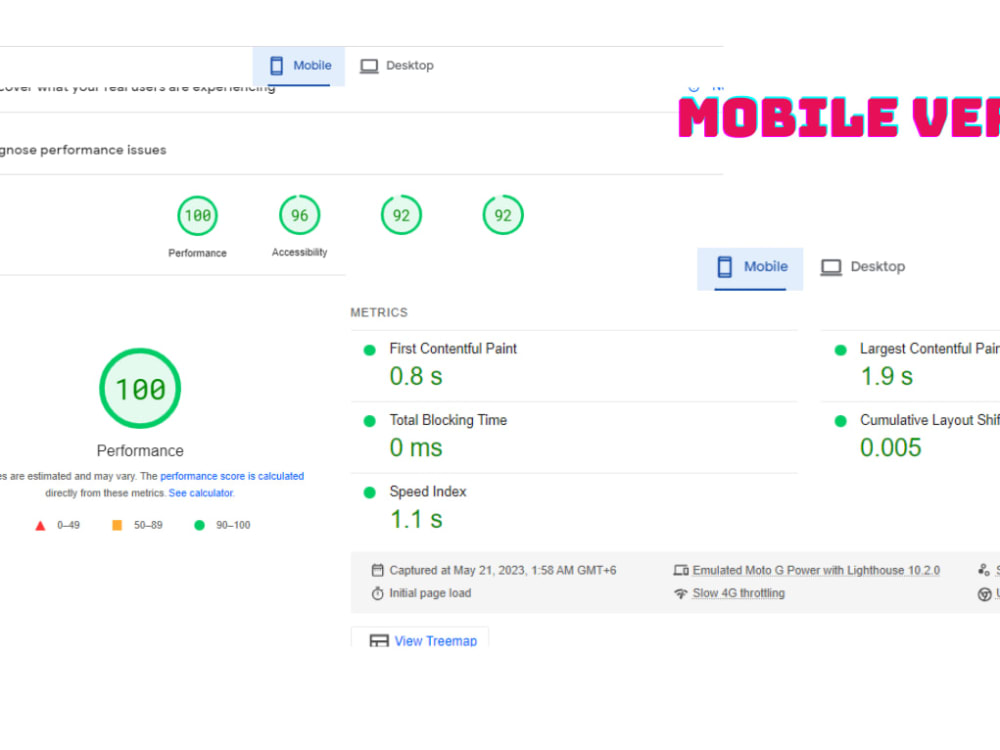This screenshot has width=1000, height=750.
Task: Click the first 92 score gauge
Action: (x=401, y=215)
